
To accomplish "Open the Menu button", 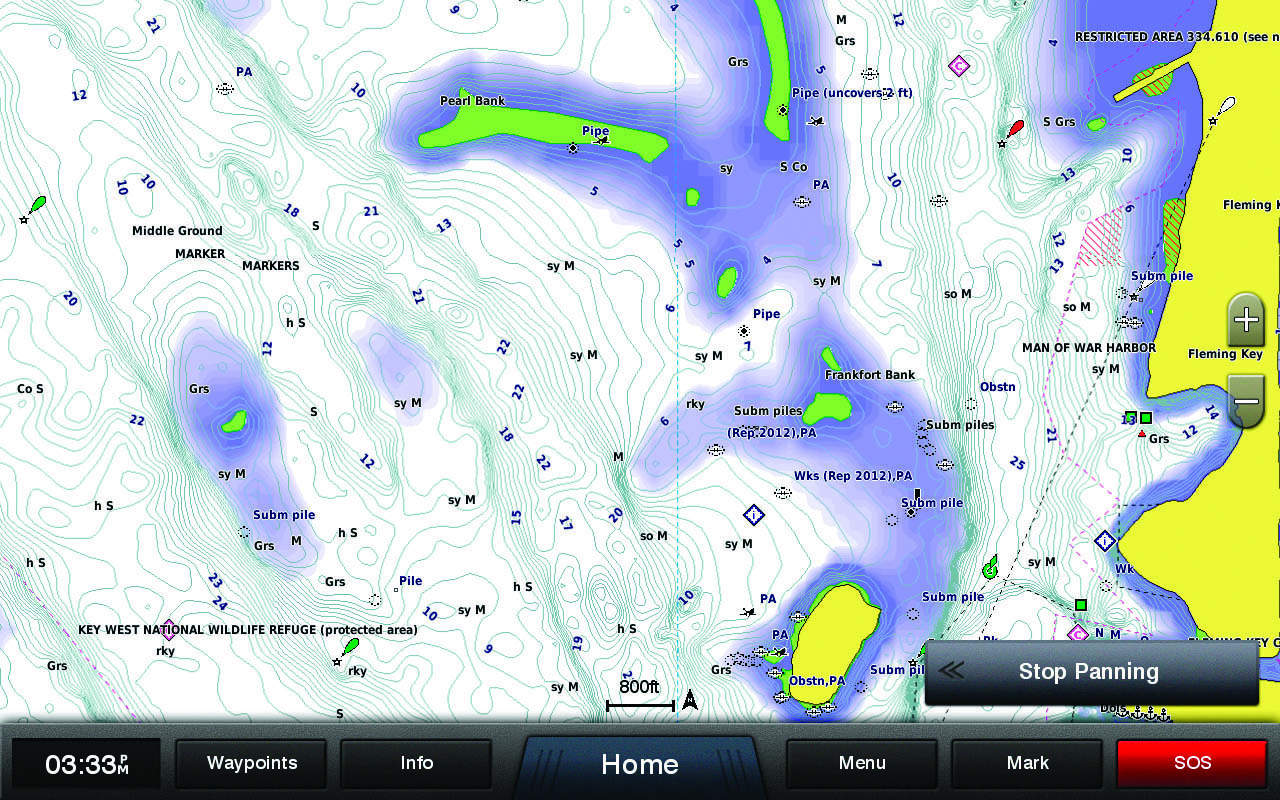I will click(x=862, y=763).
